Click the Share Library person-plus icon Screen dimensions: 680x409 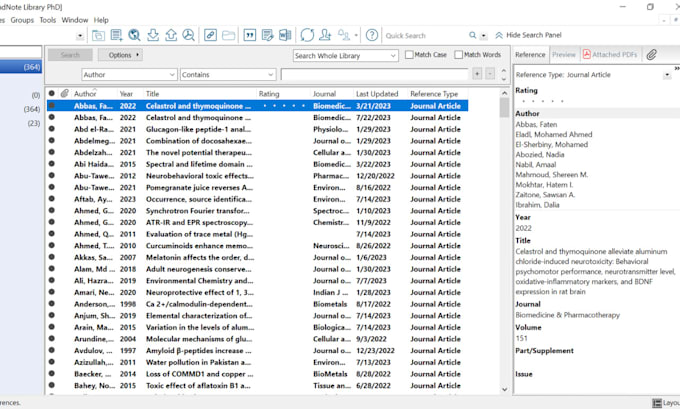point(325,35)
